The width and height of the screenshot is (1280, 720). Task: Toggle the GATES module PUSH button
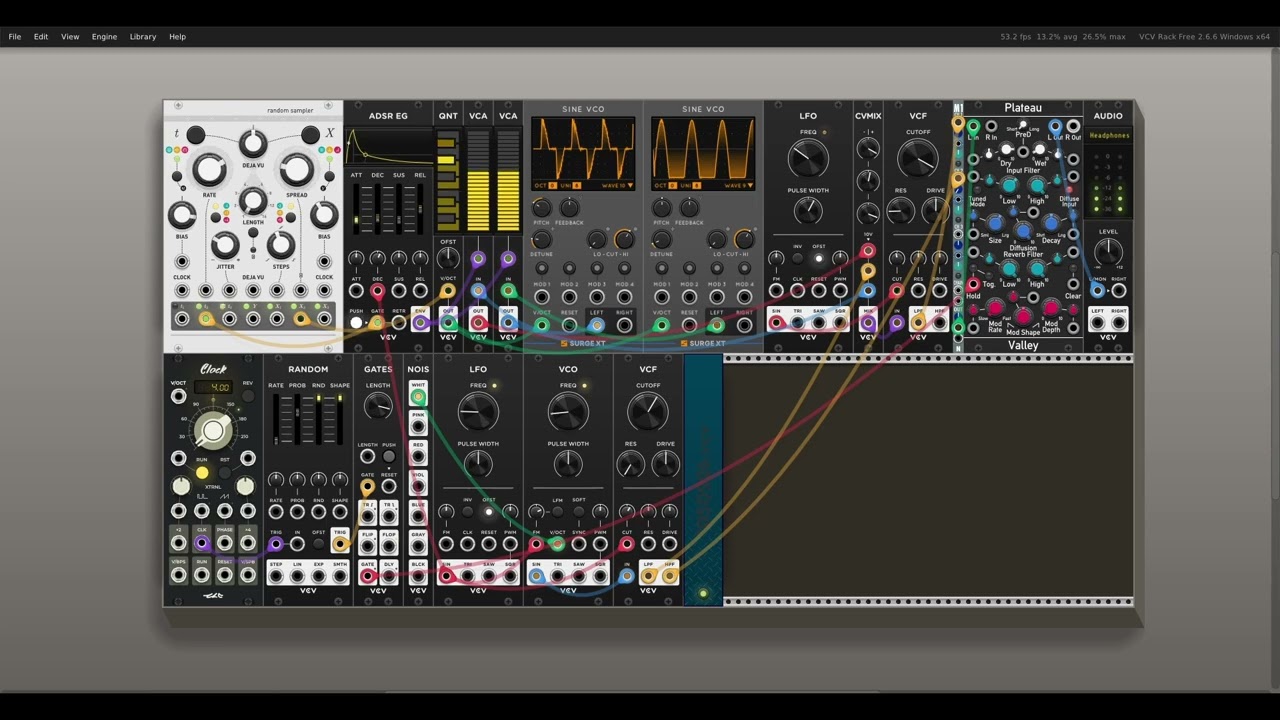(389, 456)
